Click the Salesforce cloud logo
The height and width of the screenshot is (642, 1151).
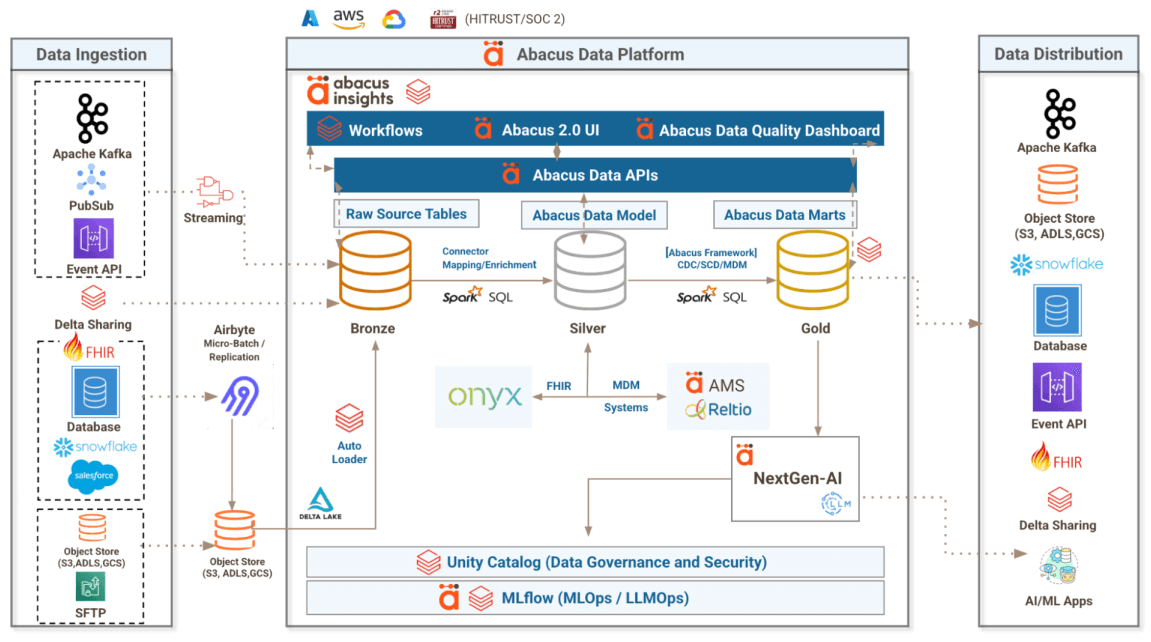[93, 476]
